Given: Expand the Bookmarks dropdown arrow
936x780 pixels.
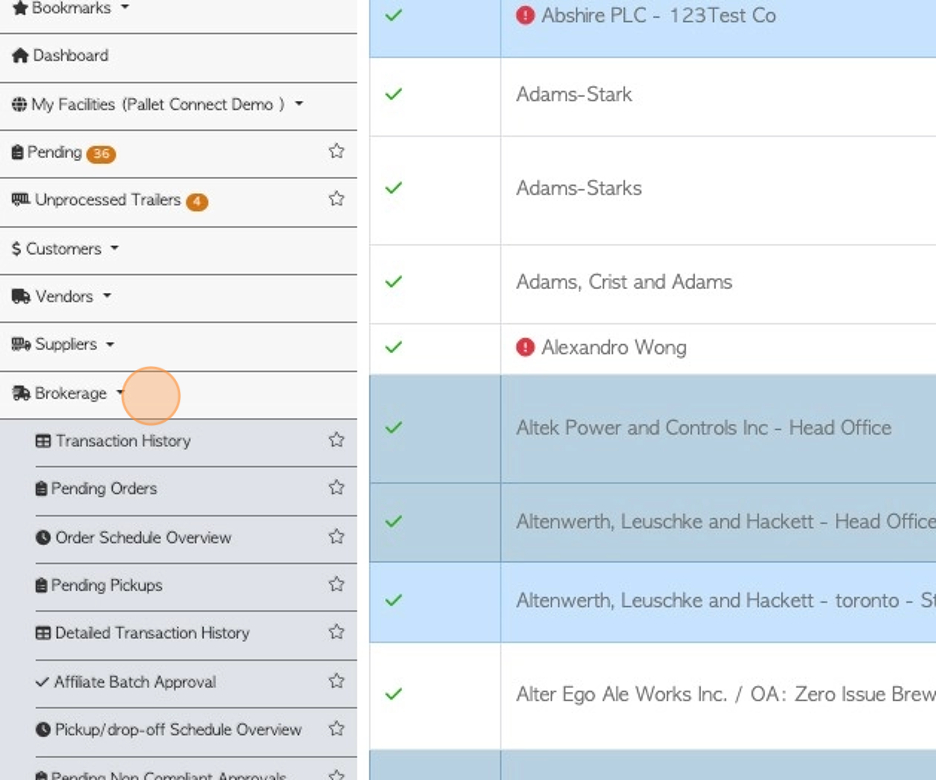Looking at the screenshot, I should click(x=125, y=7).
